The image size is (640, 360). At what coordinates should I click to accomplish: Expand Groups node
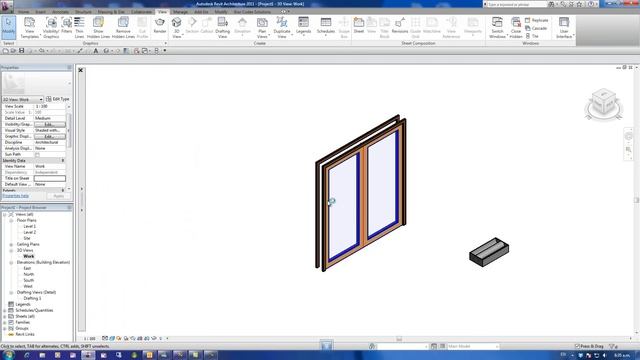coord(5,328)
